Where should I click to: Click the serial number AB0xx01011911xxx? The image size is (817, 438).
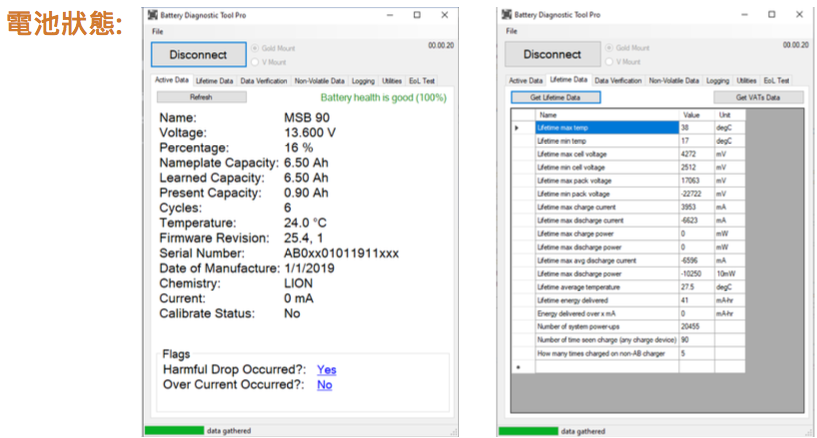pyautogui.click(x=341, y=254)
